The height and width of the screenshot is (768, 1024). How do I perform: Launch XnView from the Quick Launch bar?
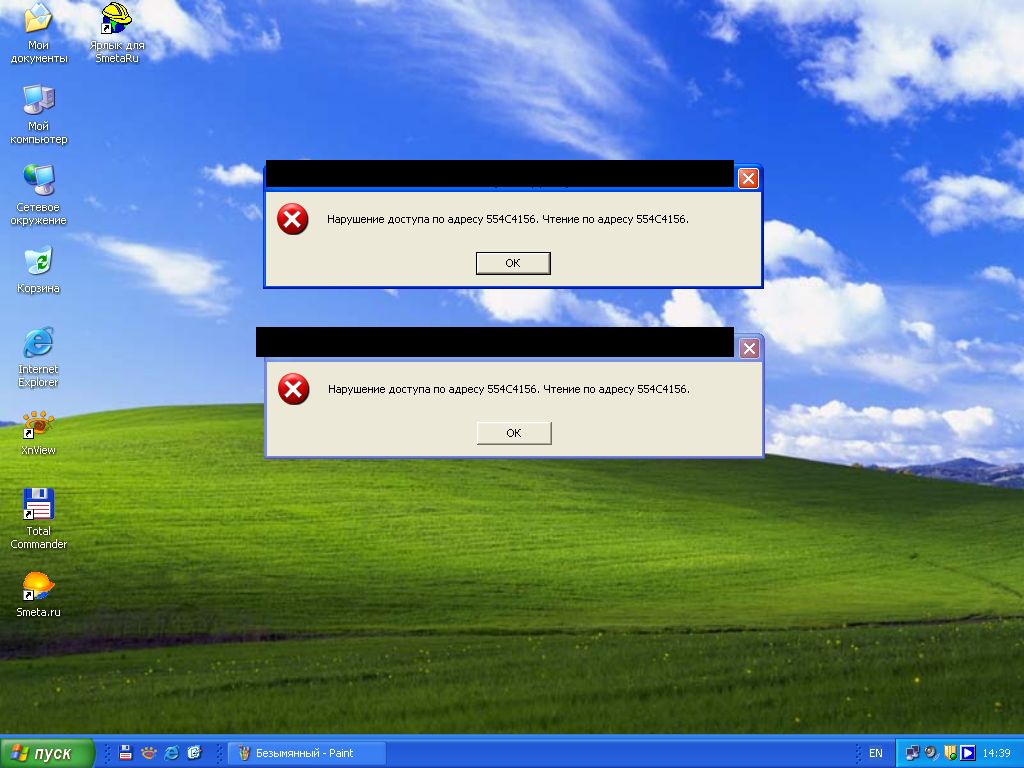149,753
